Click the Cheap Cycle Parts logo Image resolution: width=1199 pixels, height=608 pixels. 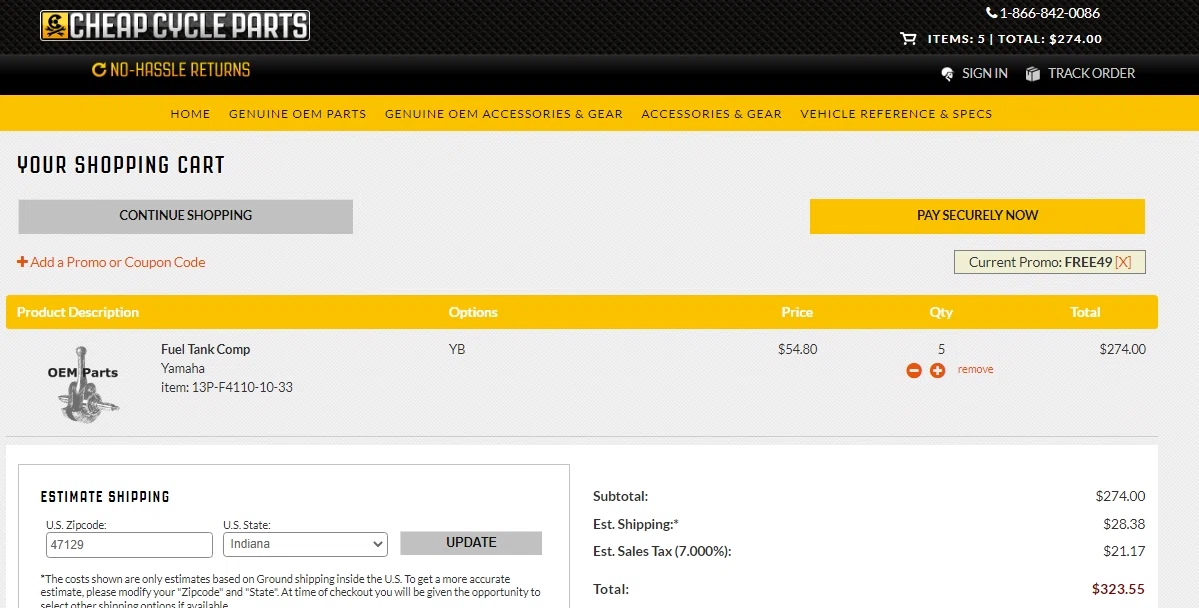(174, 25)
